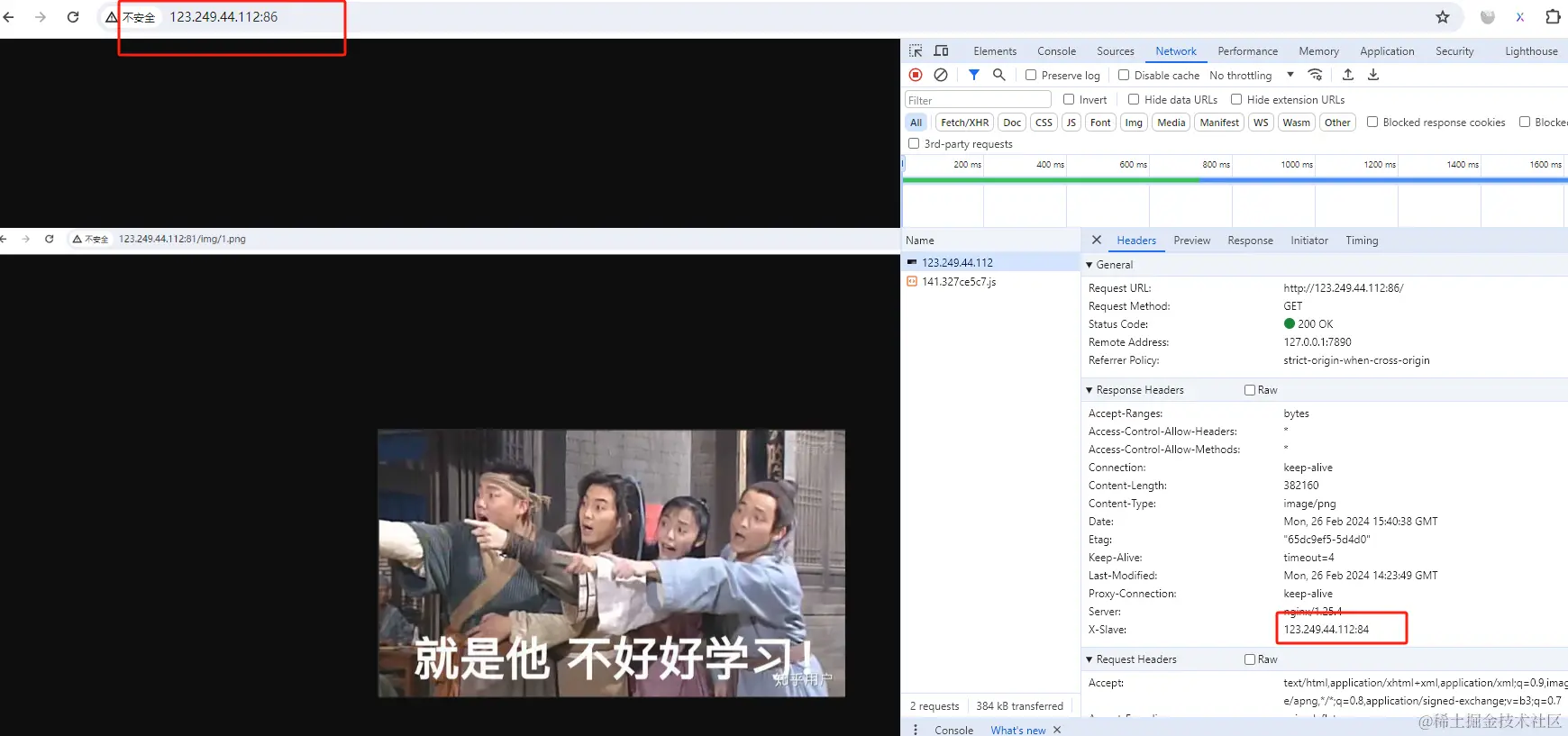
Task: Export the HAR file with the download icon
Action: tap(1373, 75)
